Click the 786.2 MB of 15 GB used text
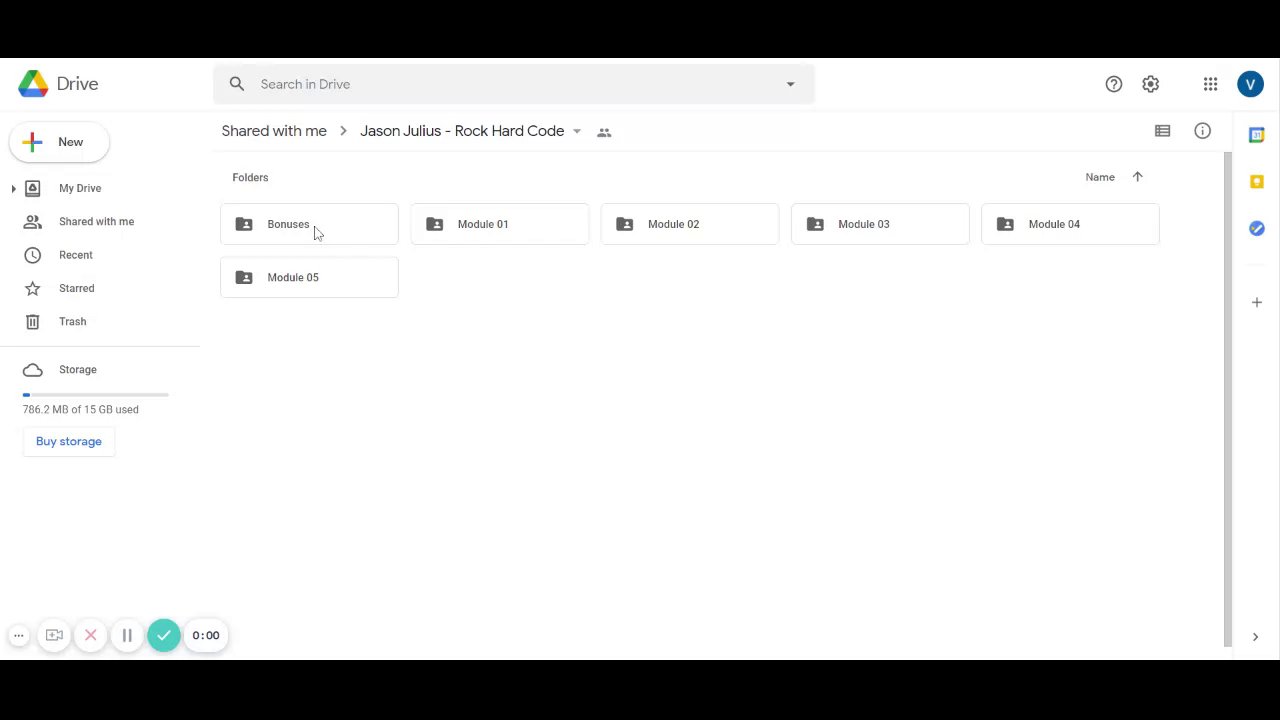The height and width of the screenshot is (720, 1280). 81,409
